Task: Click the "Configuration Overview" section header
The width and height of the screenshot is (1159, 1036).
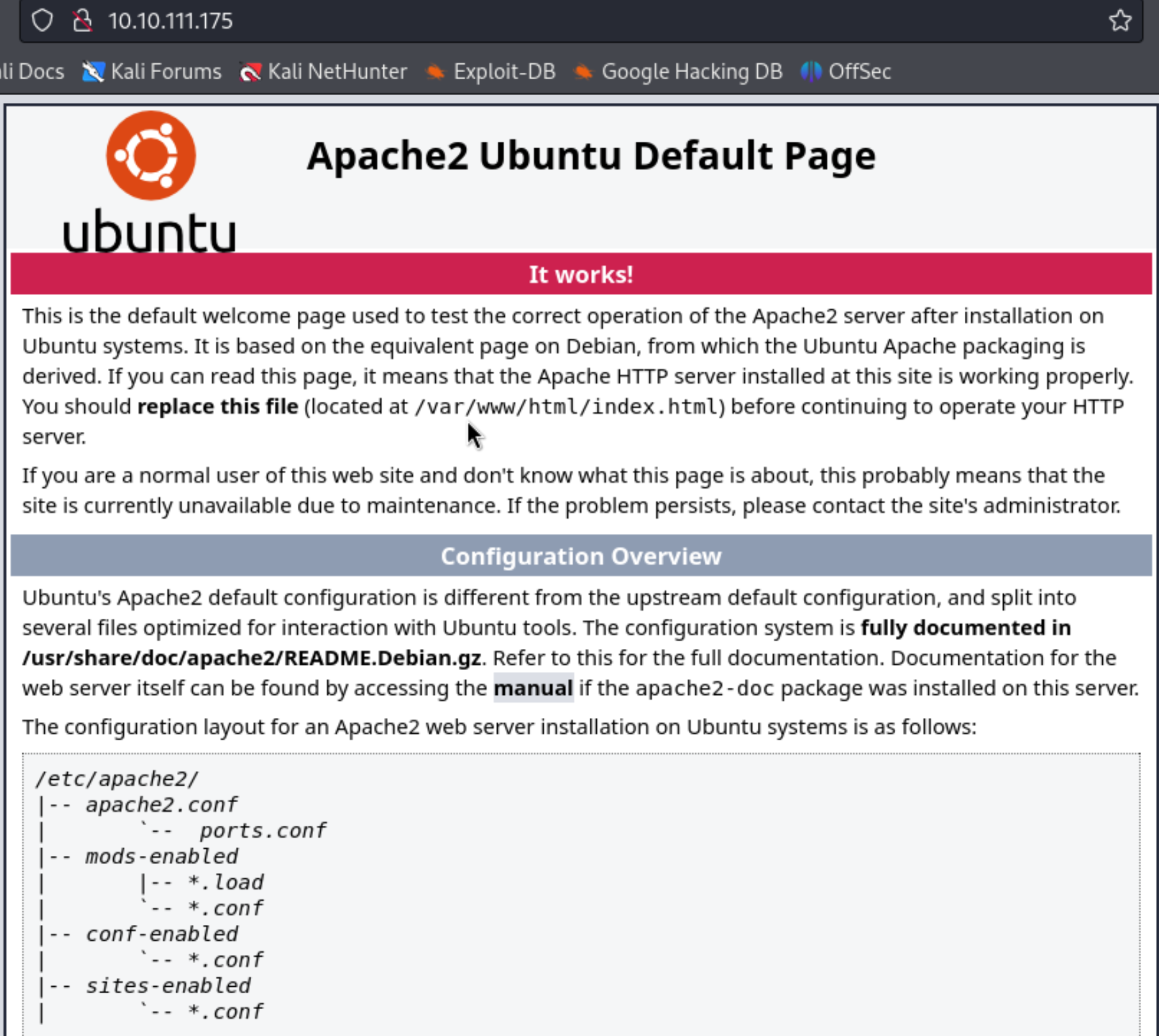Action: [x=580, y=556]
